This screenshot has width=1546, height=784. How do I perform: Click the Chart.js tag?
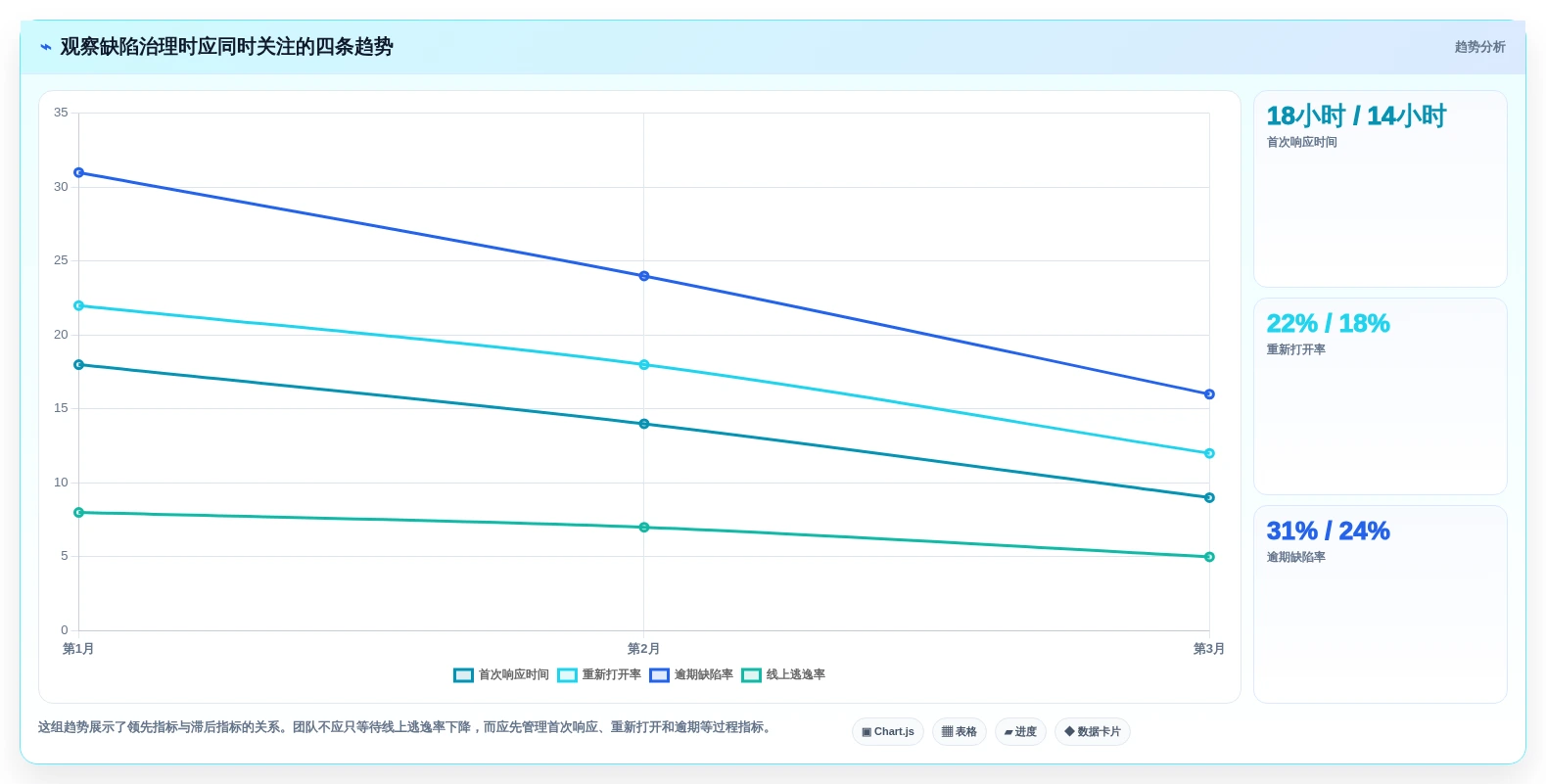click(888, 732)
